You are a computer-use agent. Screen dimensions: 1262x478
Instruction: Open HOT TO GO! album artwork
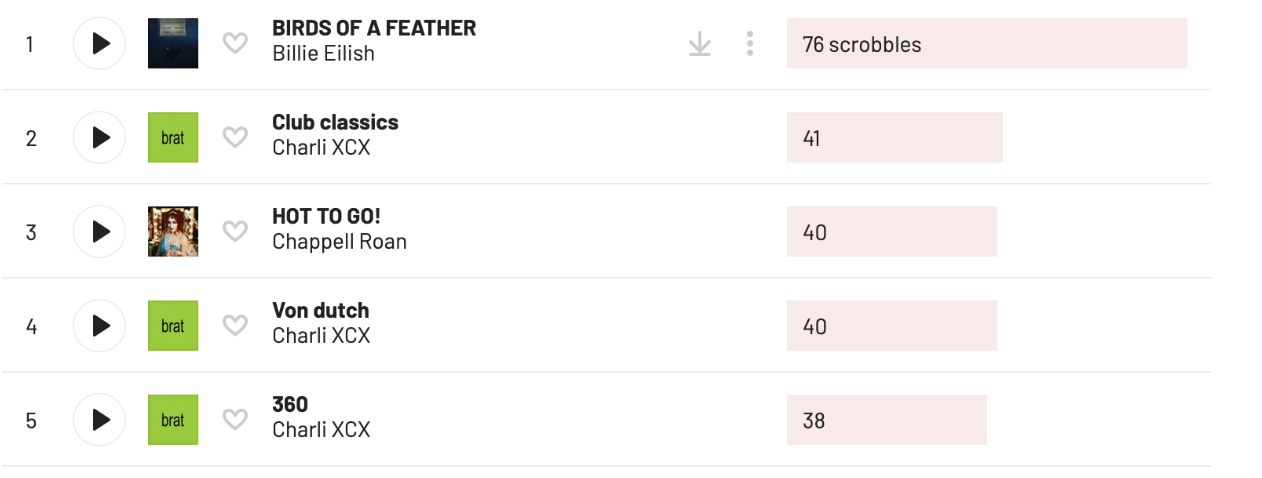pyautogui.click(x=173, y=231)
